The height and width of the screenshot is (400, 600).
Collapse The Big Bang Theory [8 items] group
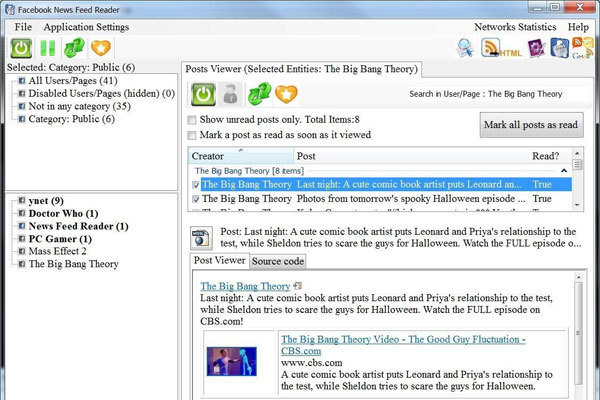[564, 171]
